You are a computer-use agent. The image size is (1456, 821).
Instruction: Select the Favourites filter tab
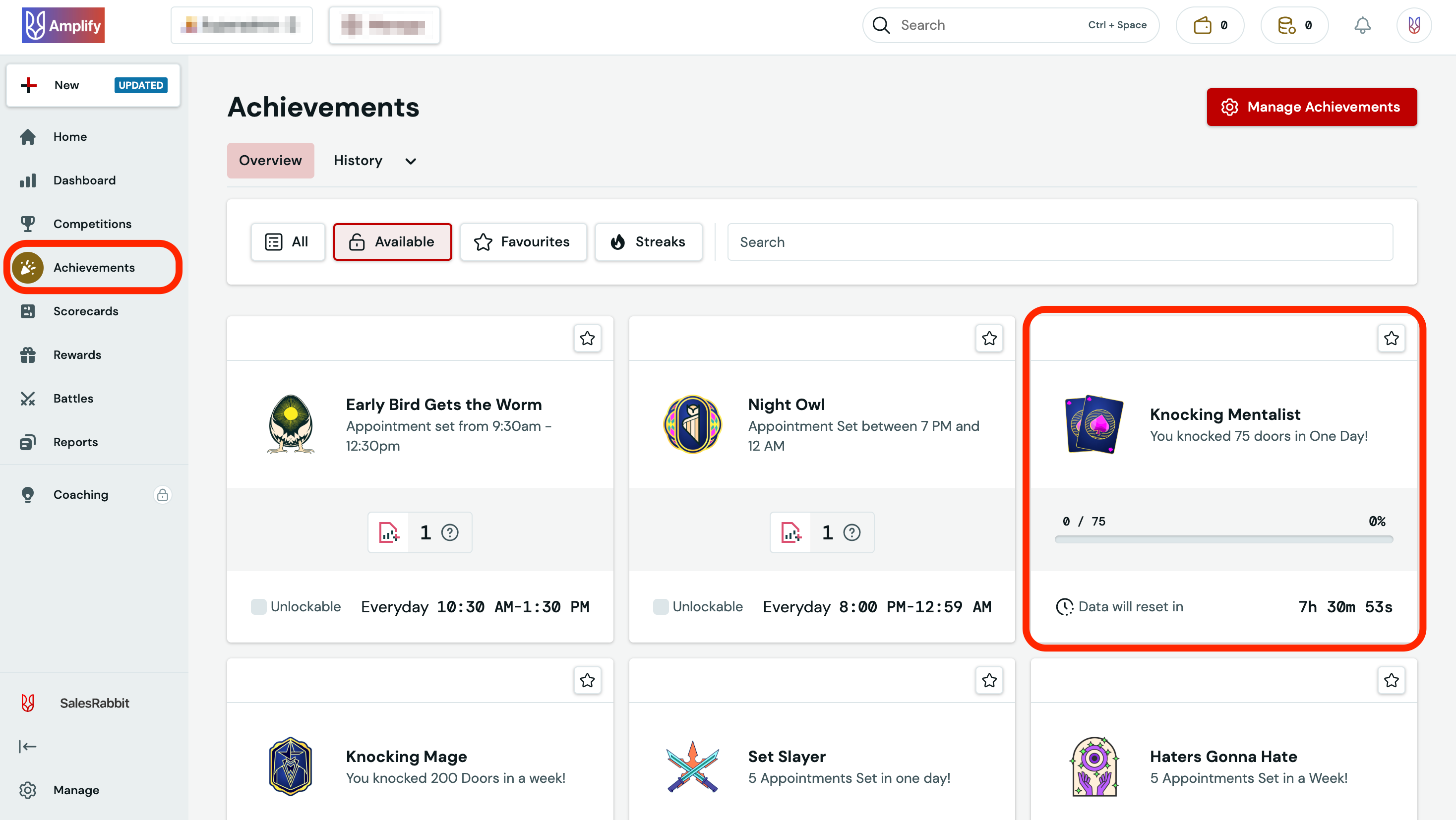coord(523,242)
